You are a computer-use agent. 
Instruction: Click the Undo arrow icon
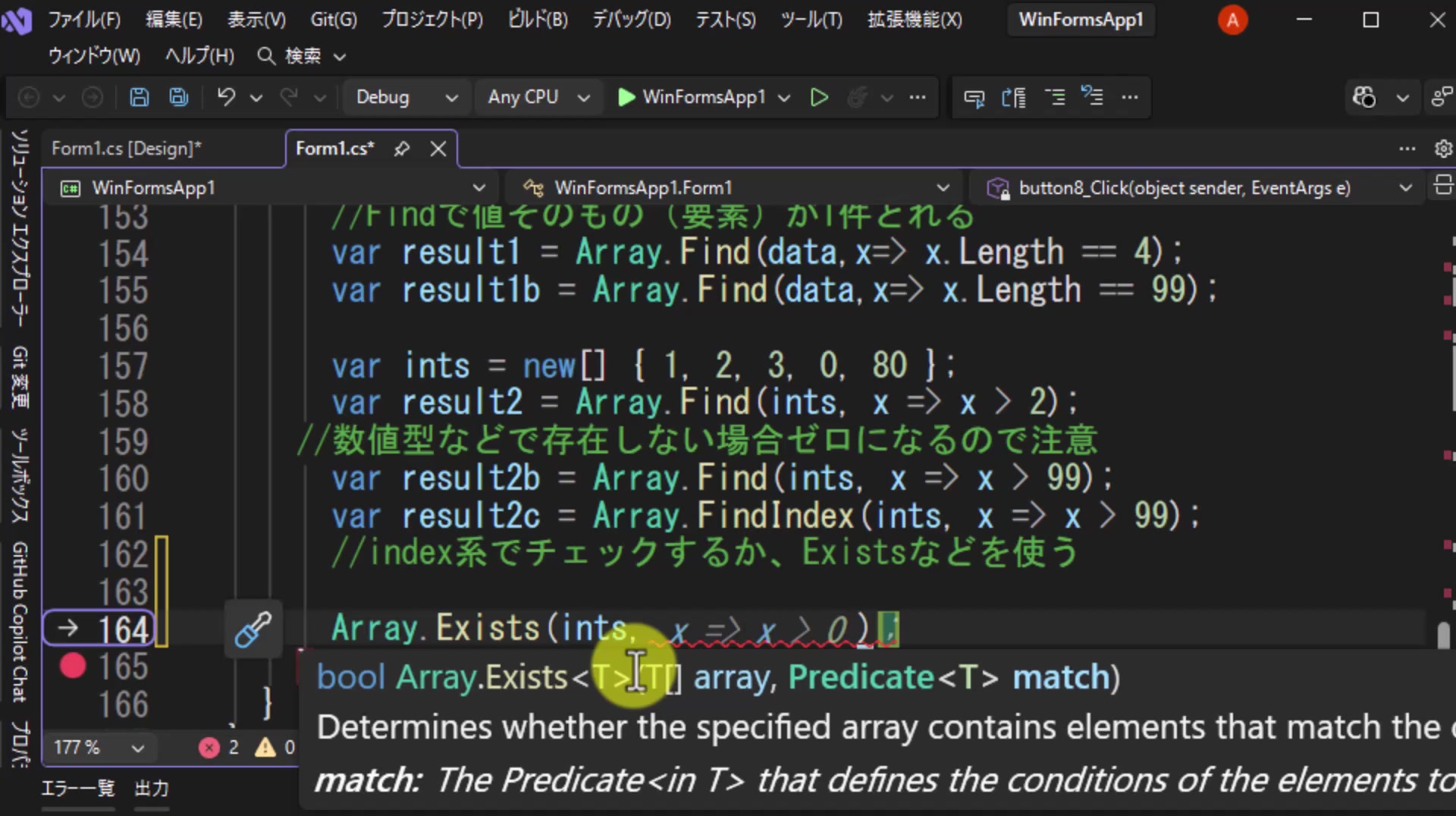[x=226, y=97]
